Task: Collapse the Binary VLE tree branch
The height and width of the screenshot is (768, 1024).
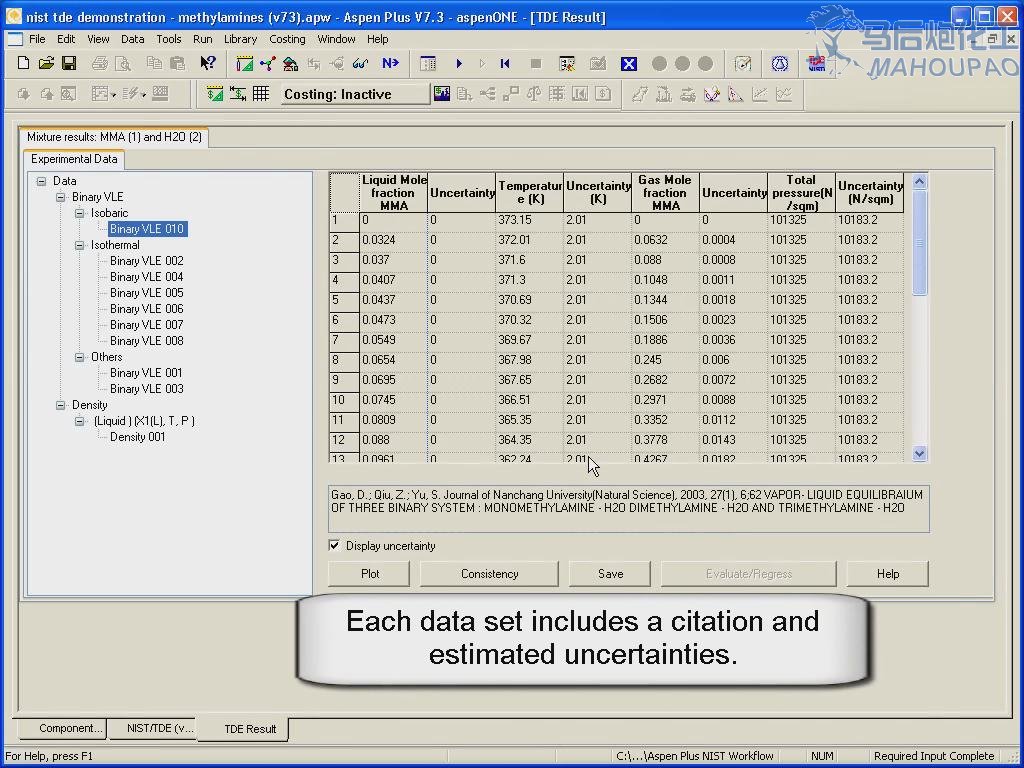Action: (61, 197)
